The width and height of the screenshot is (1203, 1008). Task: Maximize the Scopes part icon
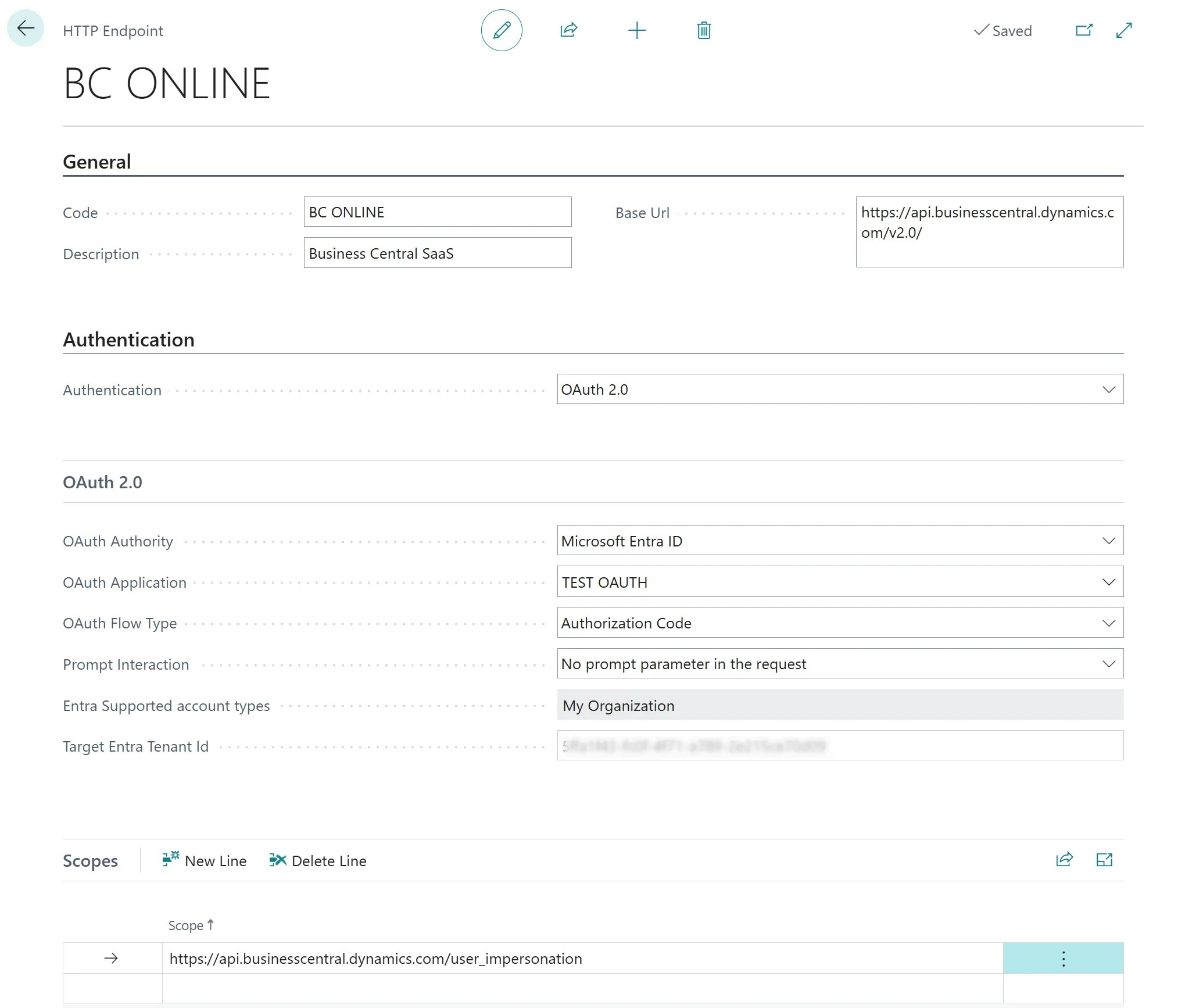point(1104,860)
